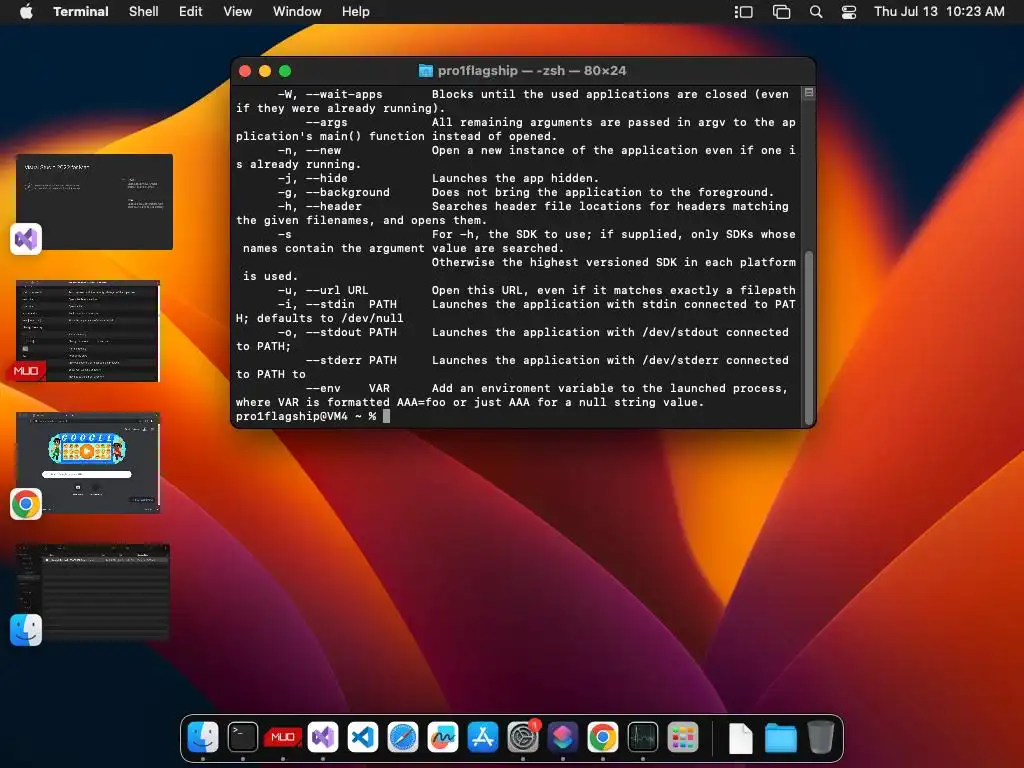
Task: Click the '--stderr PATH' option text
Action: (x=351, y=360)
